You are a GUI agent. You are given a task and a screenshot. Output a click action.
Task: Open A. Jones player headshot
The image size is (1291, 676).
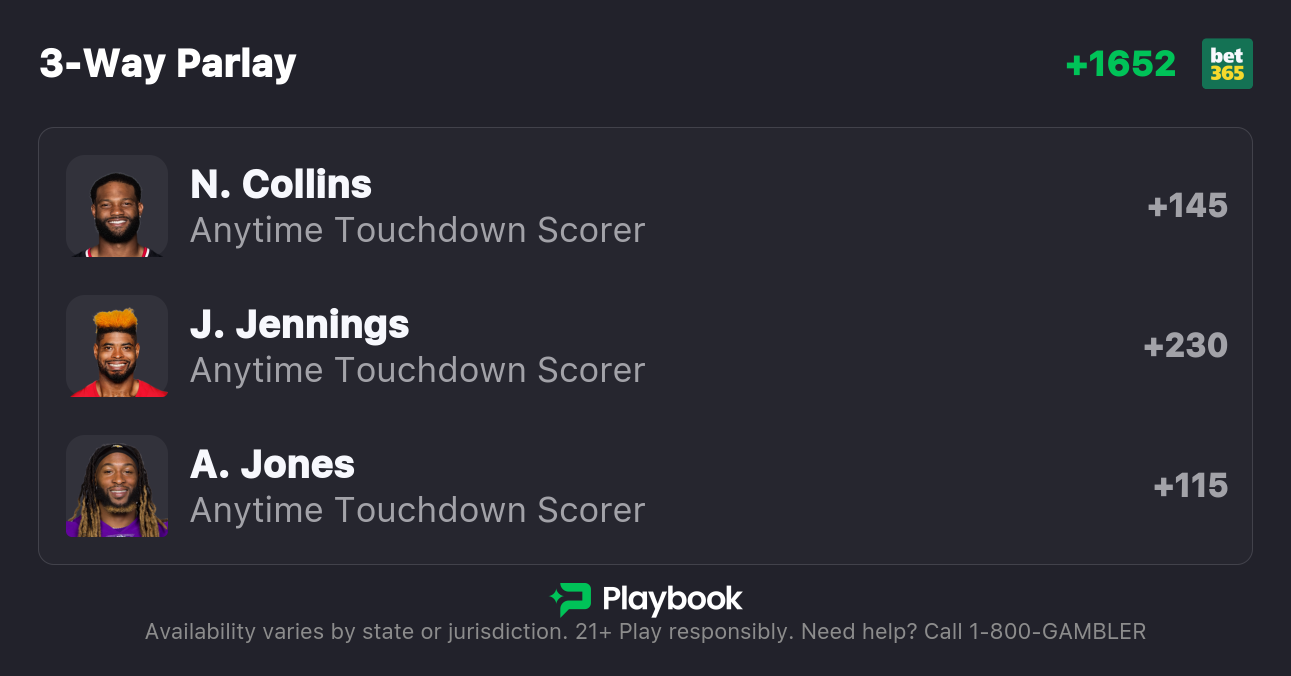click(x=117, y=486)
